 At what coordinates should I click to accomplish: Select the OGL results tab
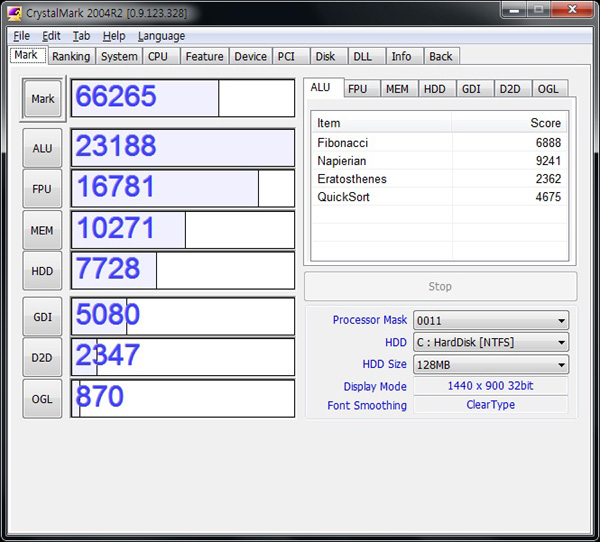[x=550, y=89]
